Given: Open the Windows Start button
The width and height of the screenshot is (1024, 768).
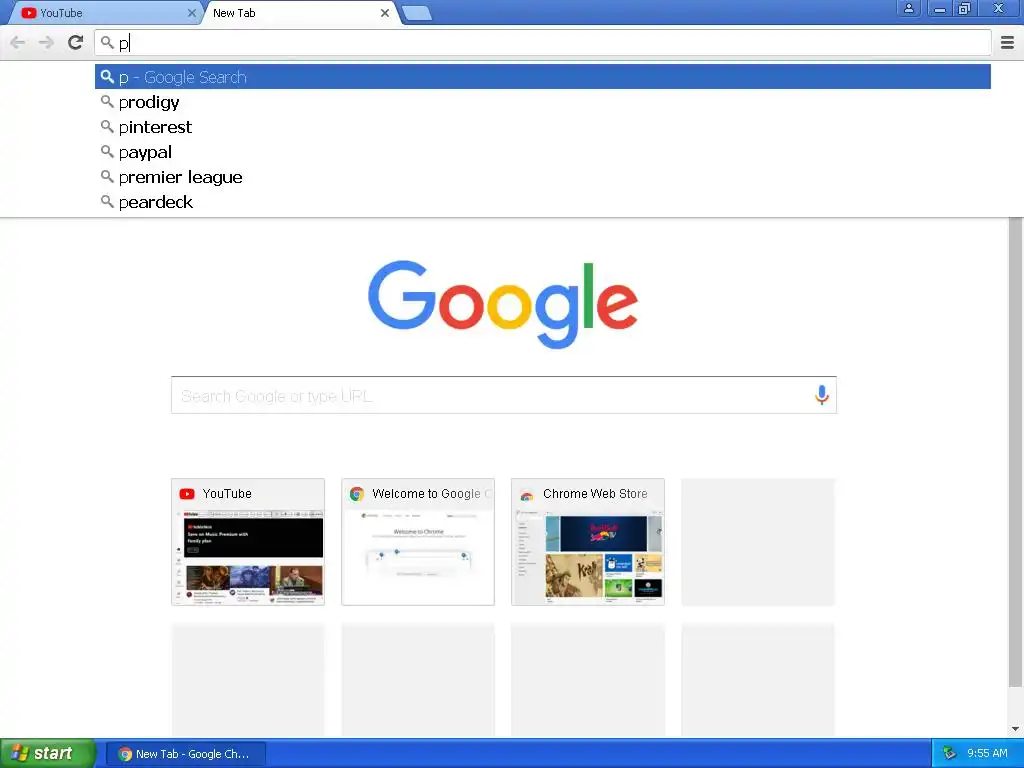Looking at the screenshot, I should 47,754.
